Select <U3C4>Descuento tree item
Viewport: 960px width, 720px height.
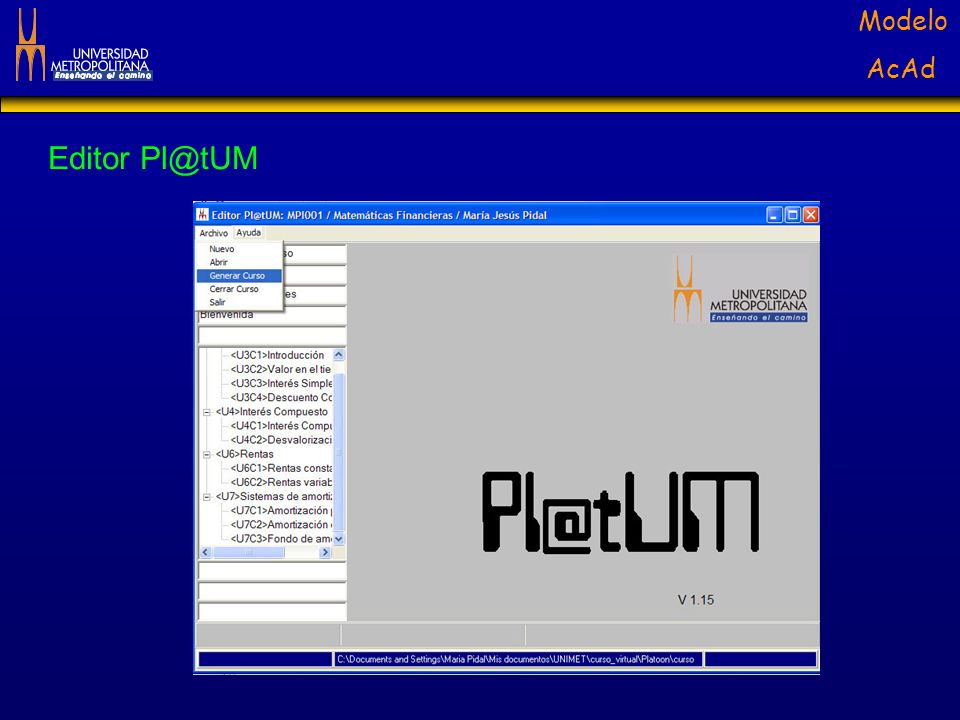coord(281,397)
